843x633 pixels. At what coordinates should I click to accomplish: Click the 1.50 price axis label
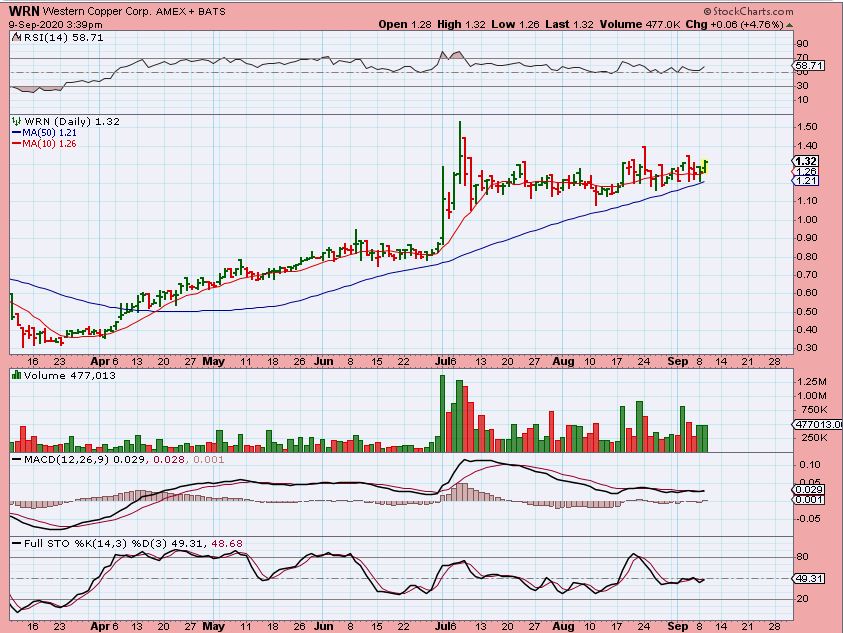pos(806,127)
